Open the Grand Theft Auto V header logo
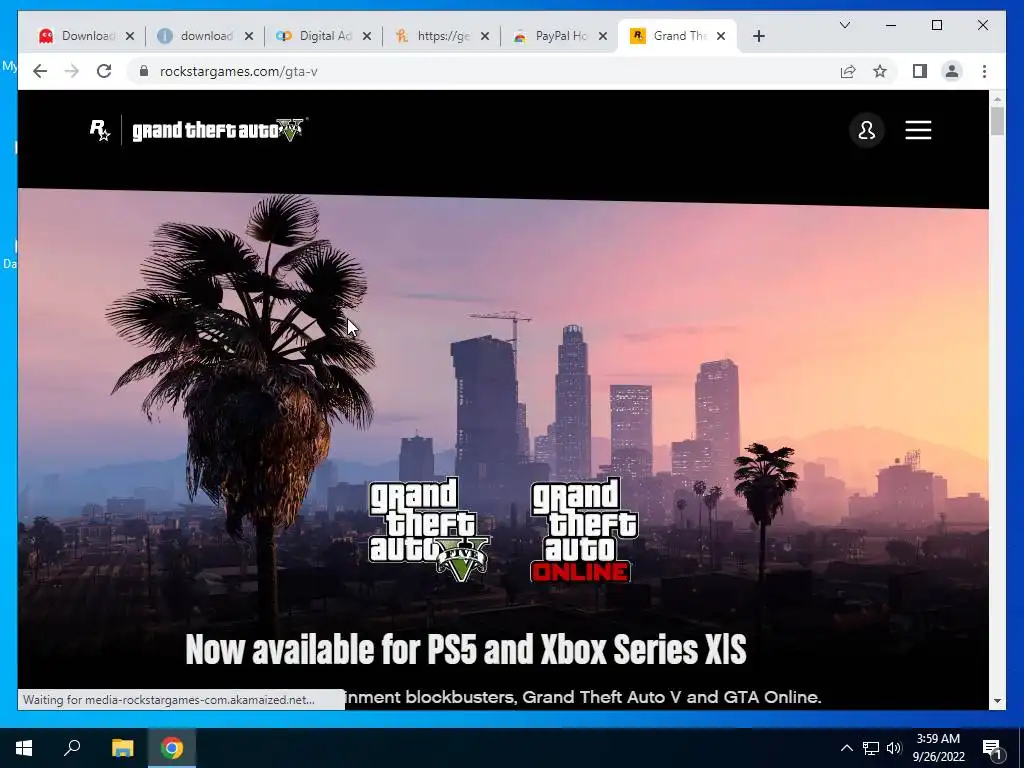Screen dimensions: 1024x768 click(219, 130)
